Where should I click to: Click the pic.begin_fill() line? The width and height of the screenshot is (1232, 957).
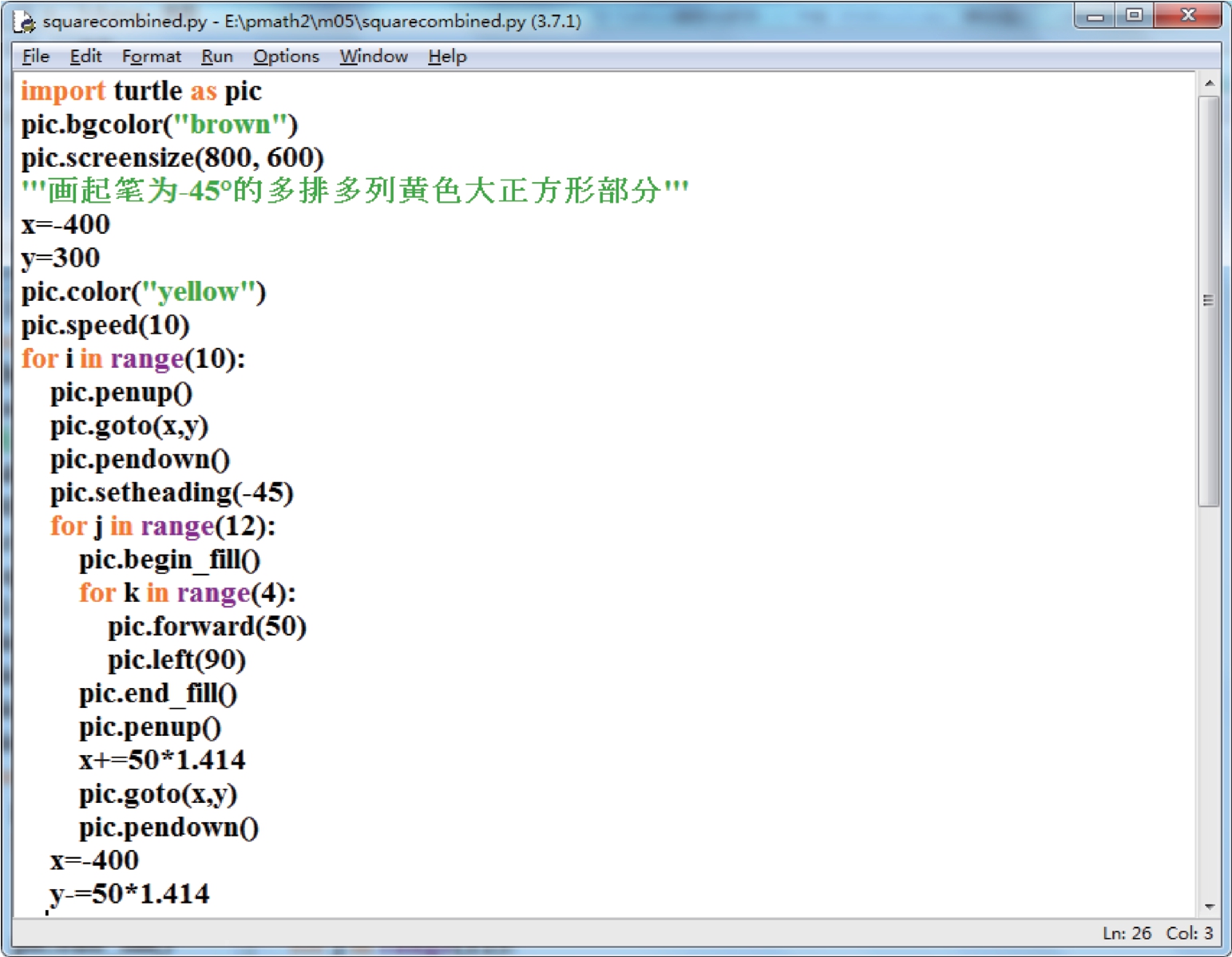(x=169, y=560)
